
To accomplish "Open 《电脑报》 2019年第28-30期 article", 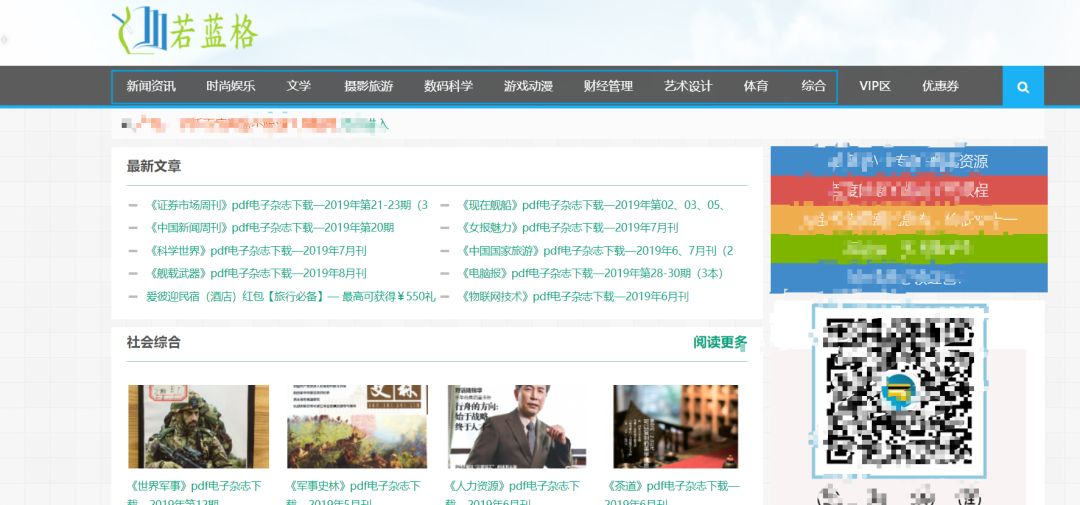I will (592, 274).
